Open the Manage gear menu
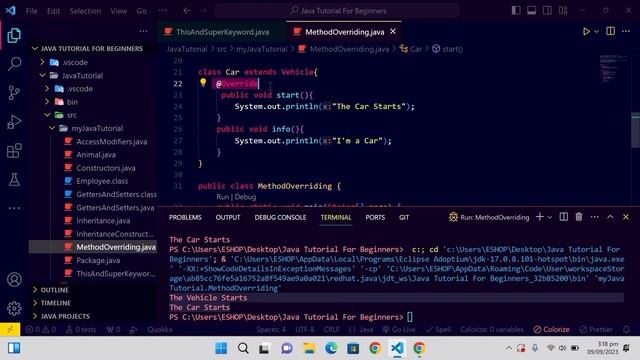Screen dimensions: 640x360 click(x=14, y=308)
